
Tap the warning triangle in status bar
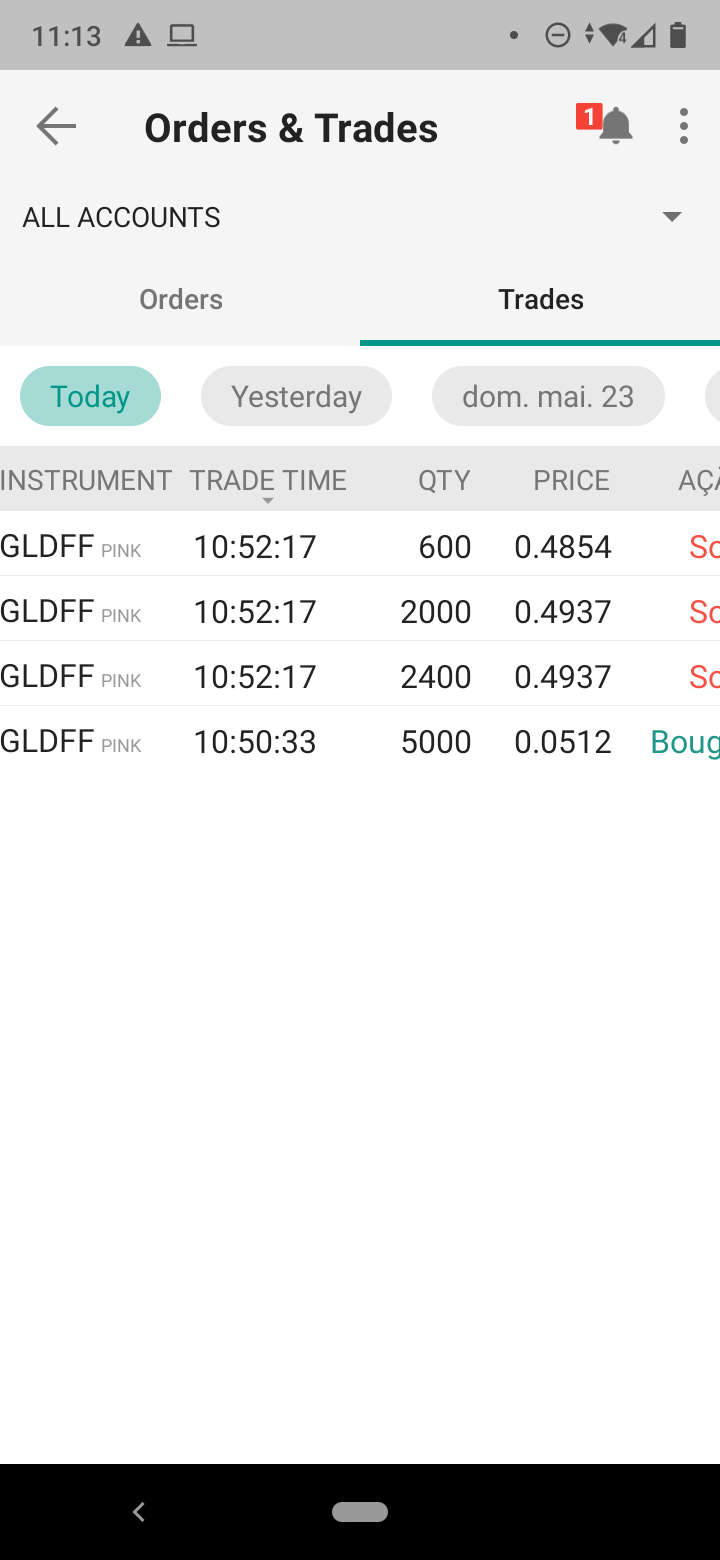click(x=138, y=37)
